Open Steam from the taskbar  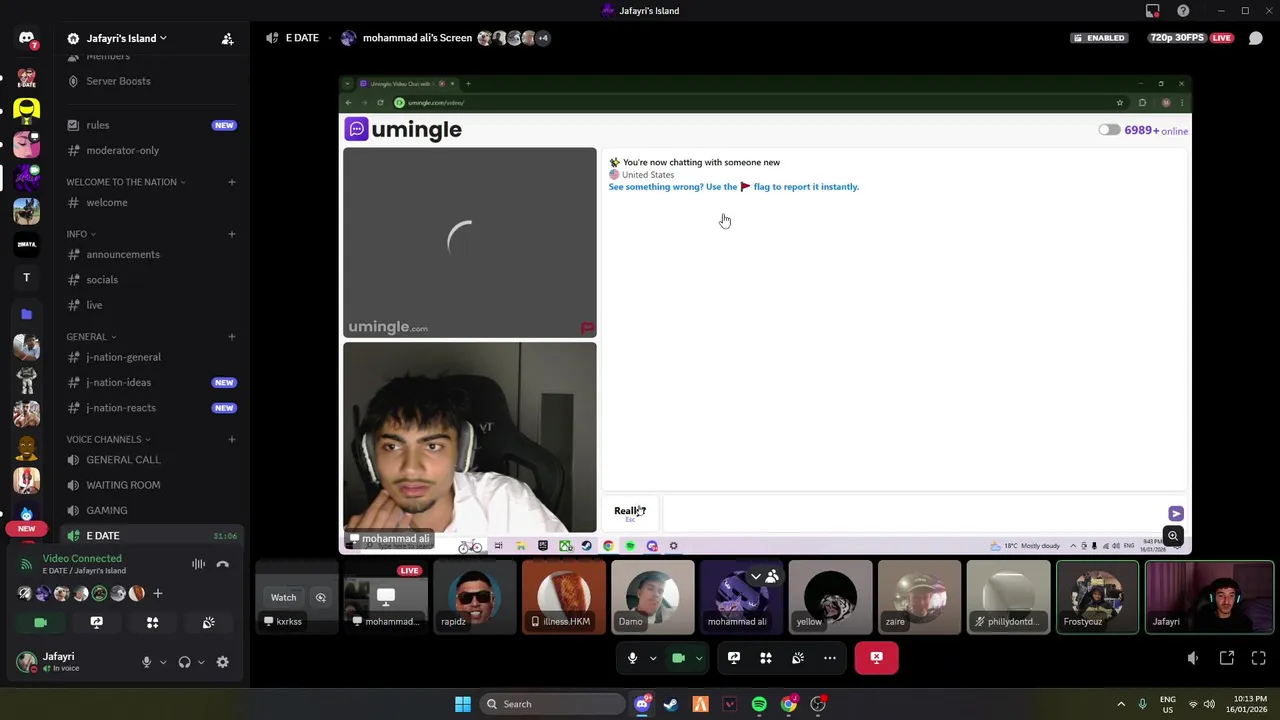pyautogui.click(x=670, y=704)
